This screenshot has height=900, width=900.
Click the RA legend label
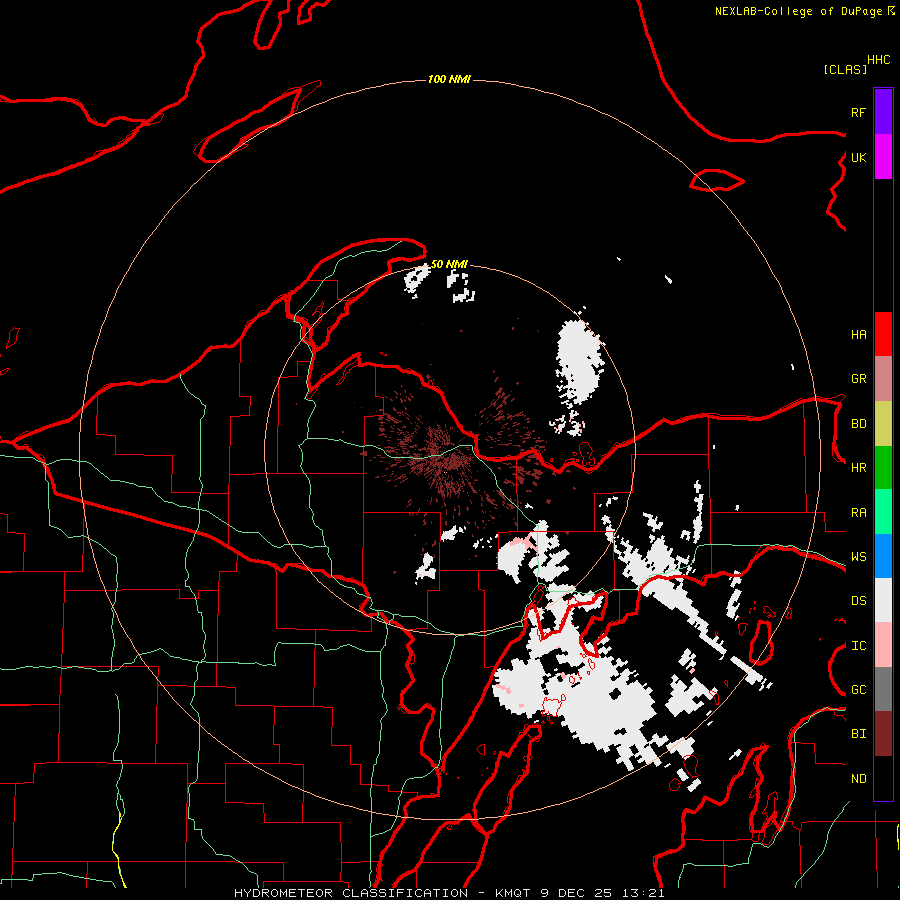[859, 513]
